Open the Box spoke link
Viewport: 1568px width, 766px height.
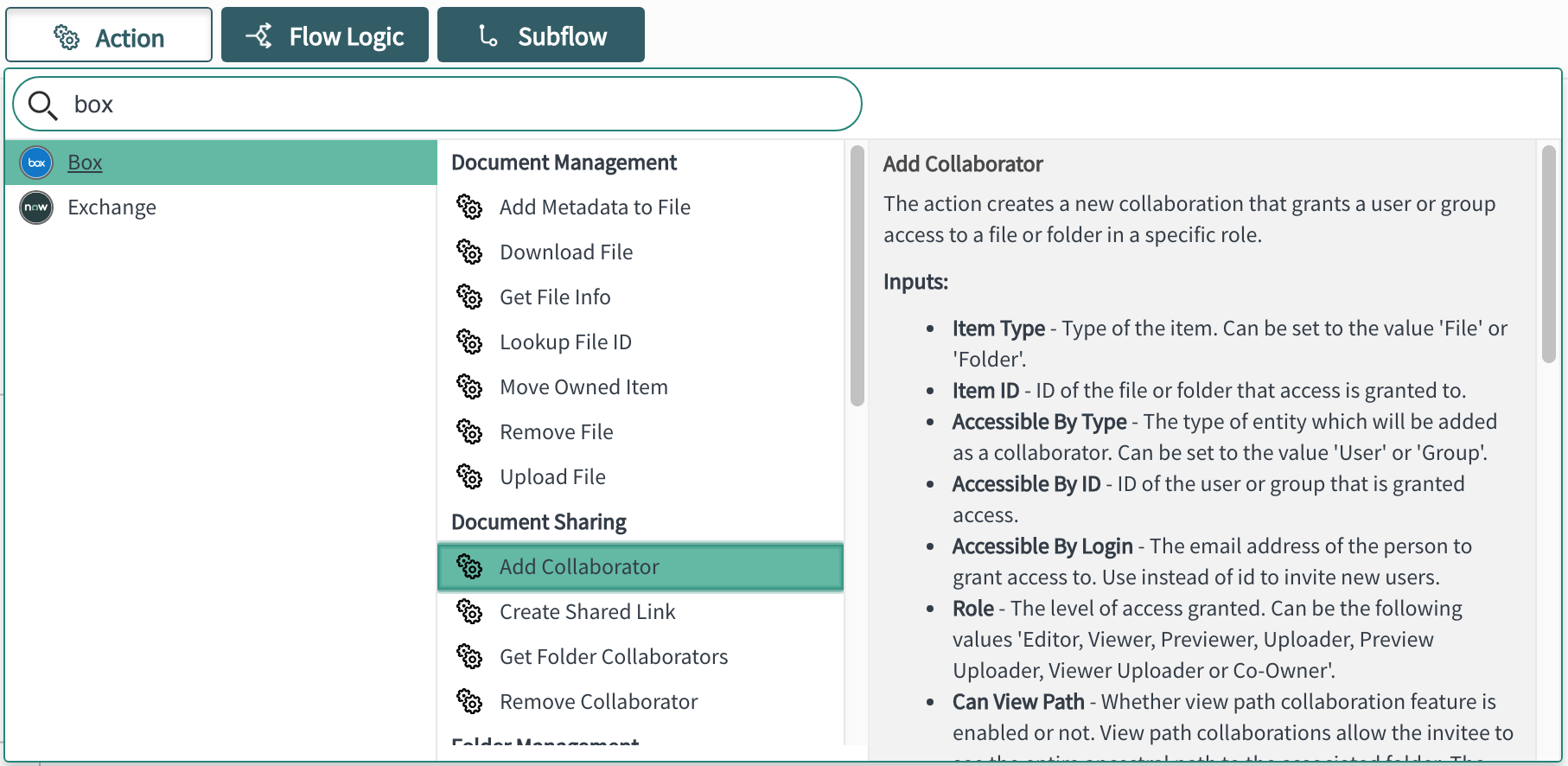click(x=85, y=163)
